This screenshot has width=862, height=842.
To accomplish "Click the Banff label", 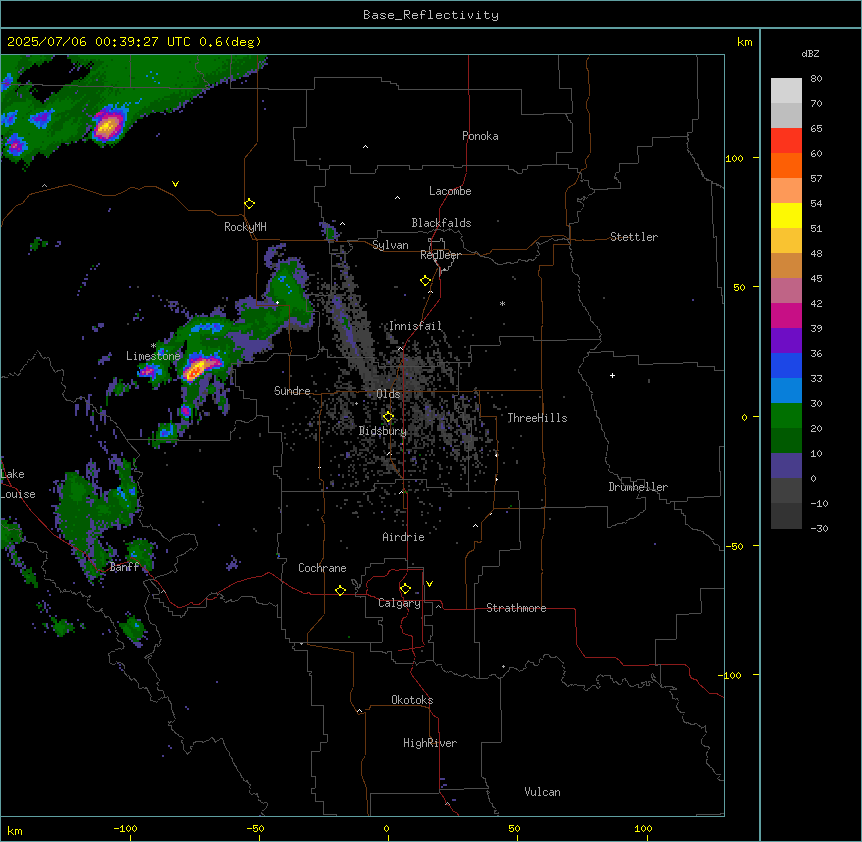I will pos(124,567).
